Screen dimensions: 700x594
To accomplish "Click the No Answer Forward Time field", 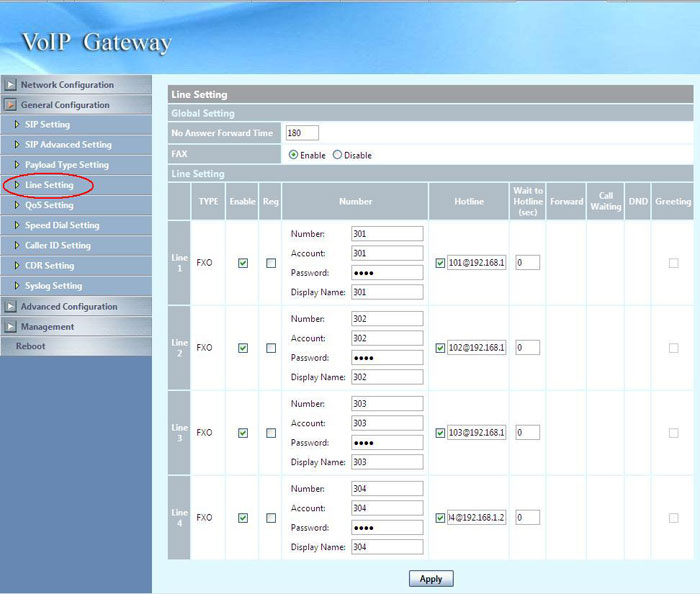I will 302,133.
